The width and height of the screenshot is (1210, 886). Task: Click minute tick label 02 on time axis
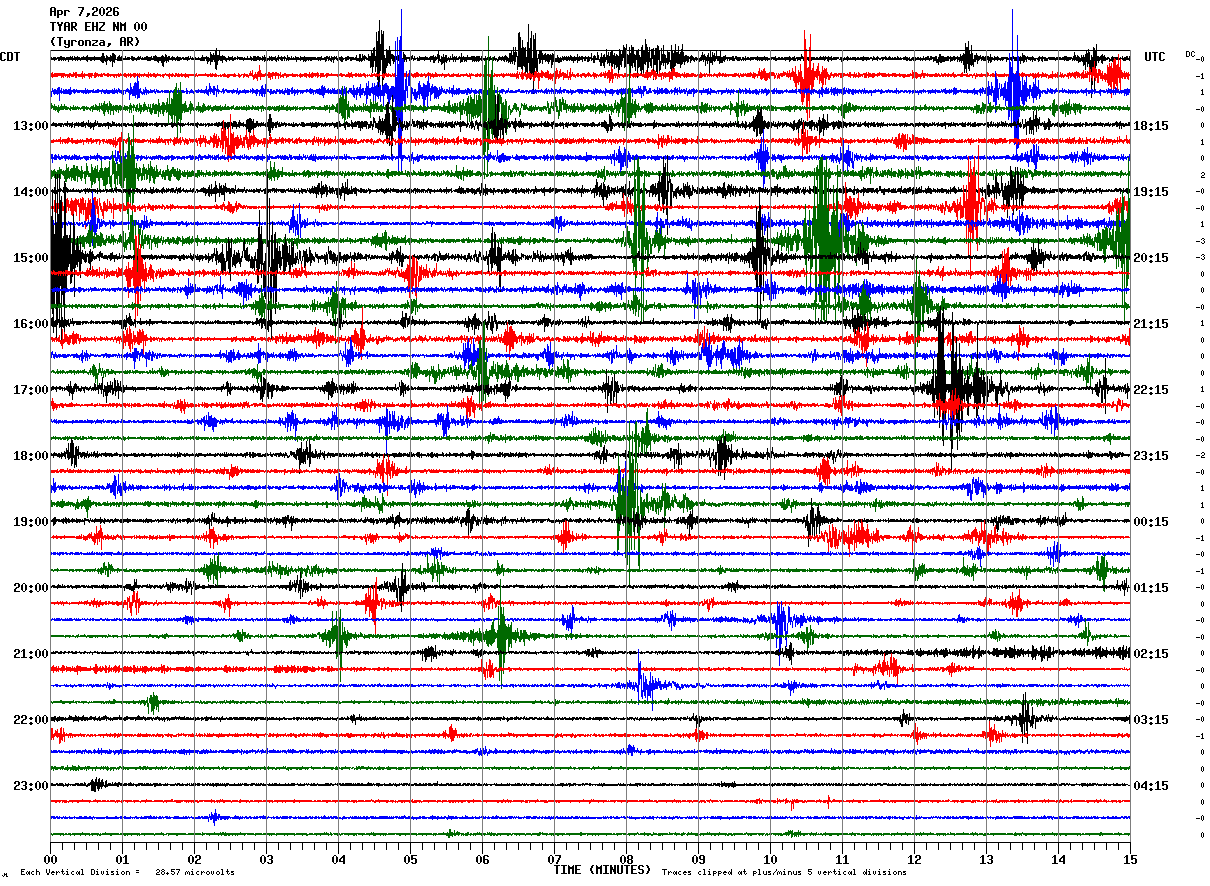[194, 859]
